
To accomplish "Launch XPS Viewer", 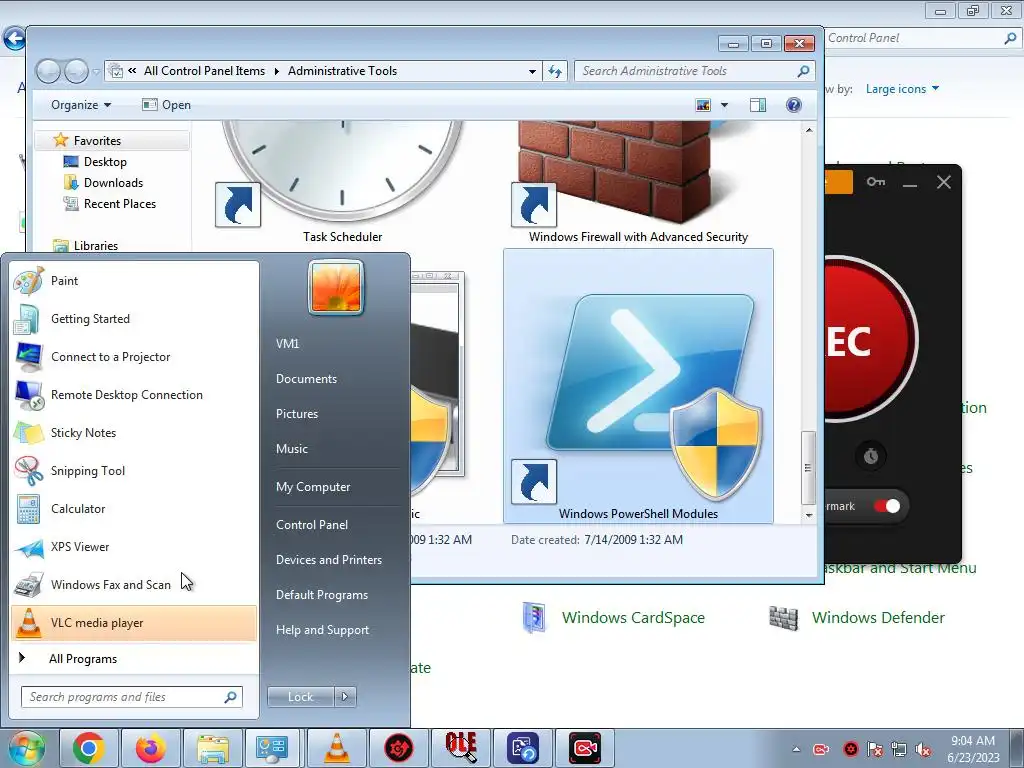I will (x=134, y=547).
